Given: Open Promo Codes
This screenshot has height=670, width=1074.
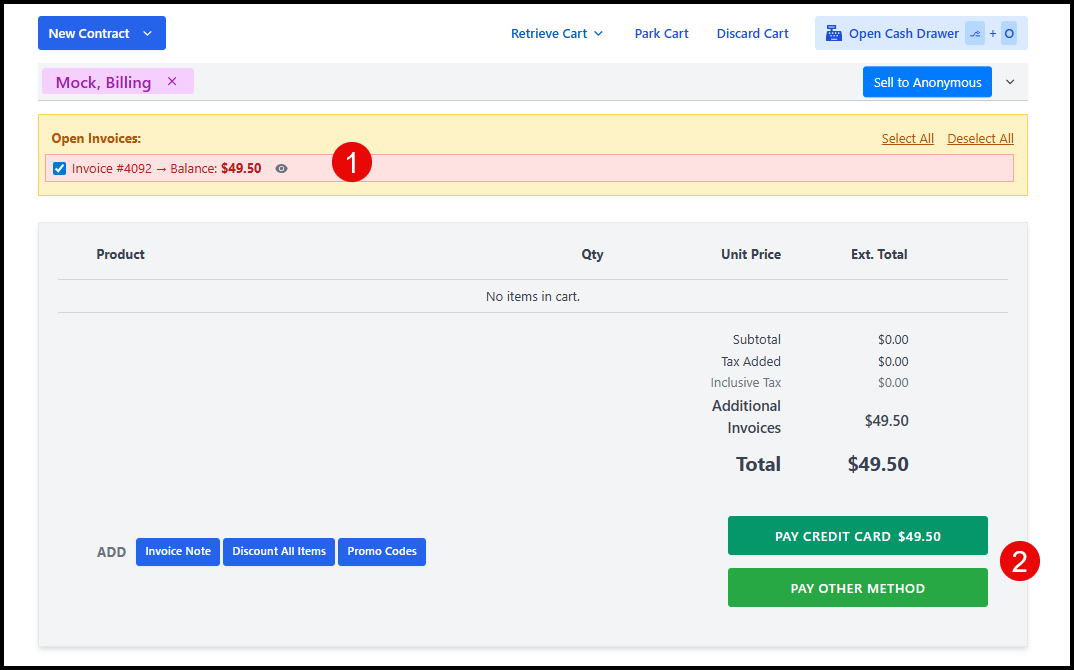Looking at the screenshot, I should click(382, 552).
